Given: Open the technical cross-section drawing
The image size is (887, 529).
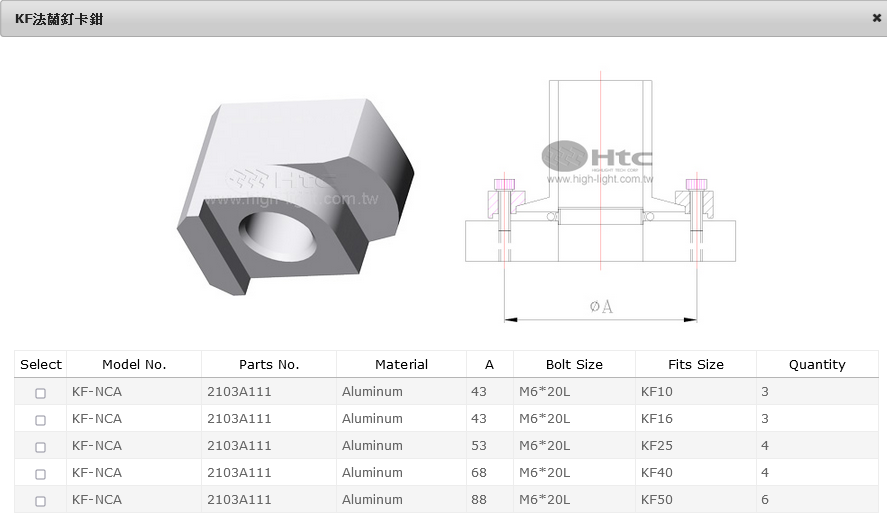Looking at the screenshot, I should (x=600, y=200).
